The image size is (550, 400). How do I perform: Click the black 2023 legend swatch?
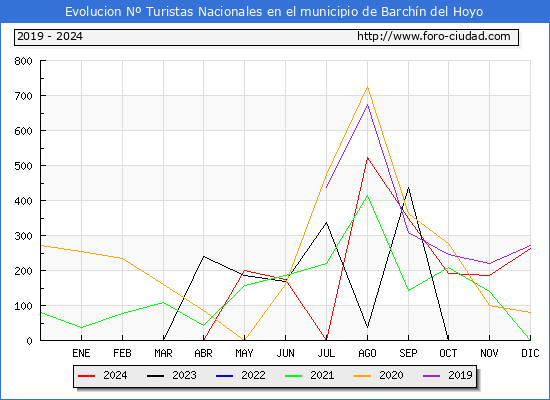point(155,376)
